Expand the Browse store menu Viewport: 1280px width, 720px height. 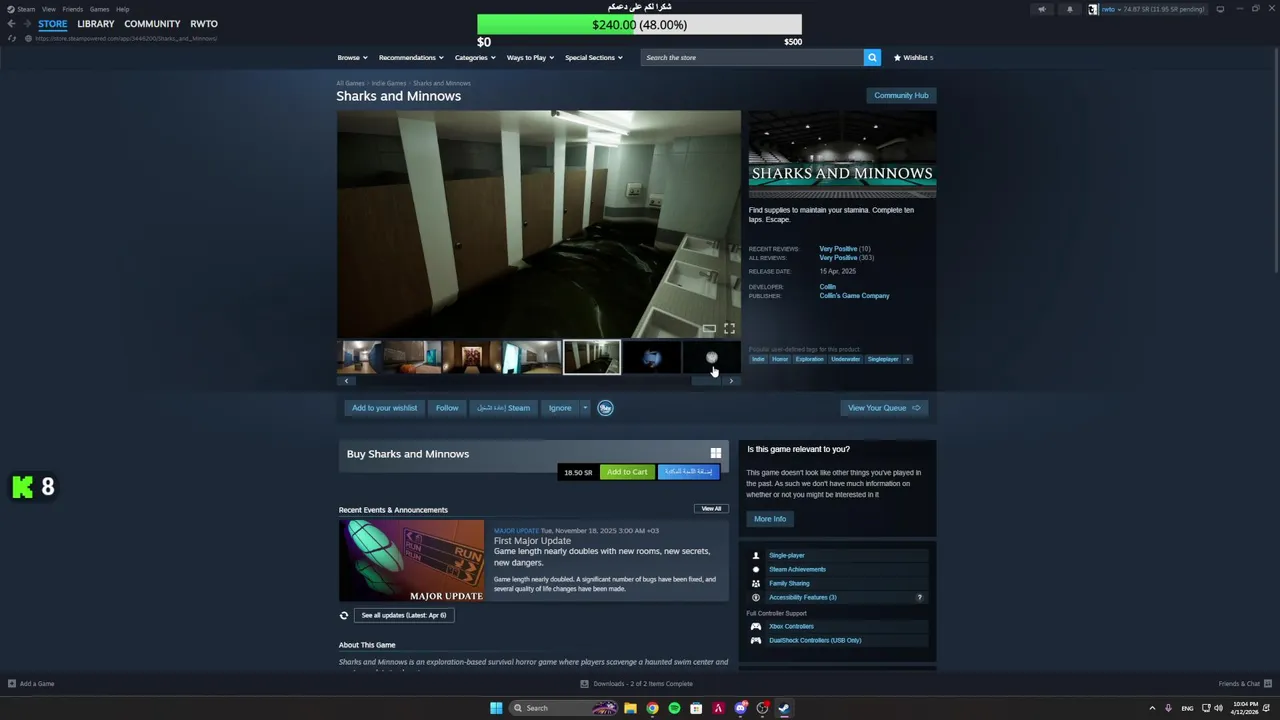pos(352,57)
